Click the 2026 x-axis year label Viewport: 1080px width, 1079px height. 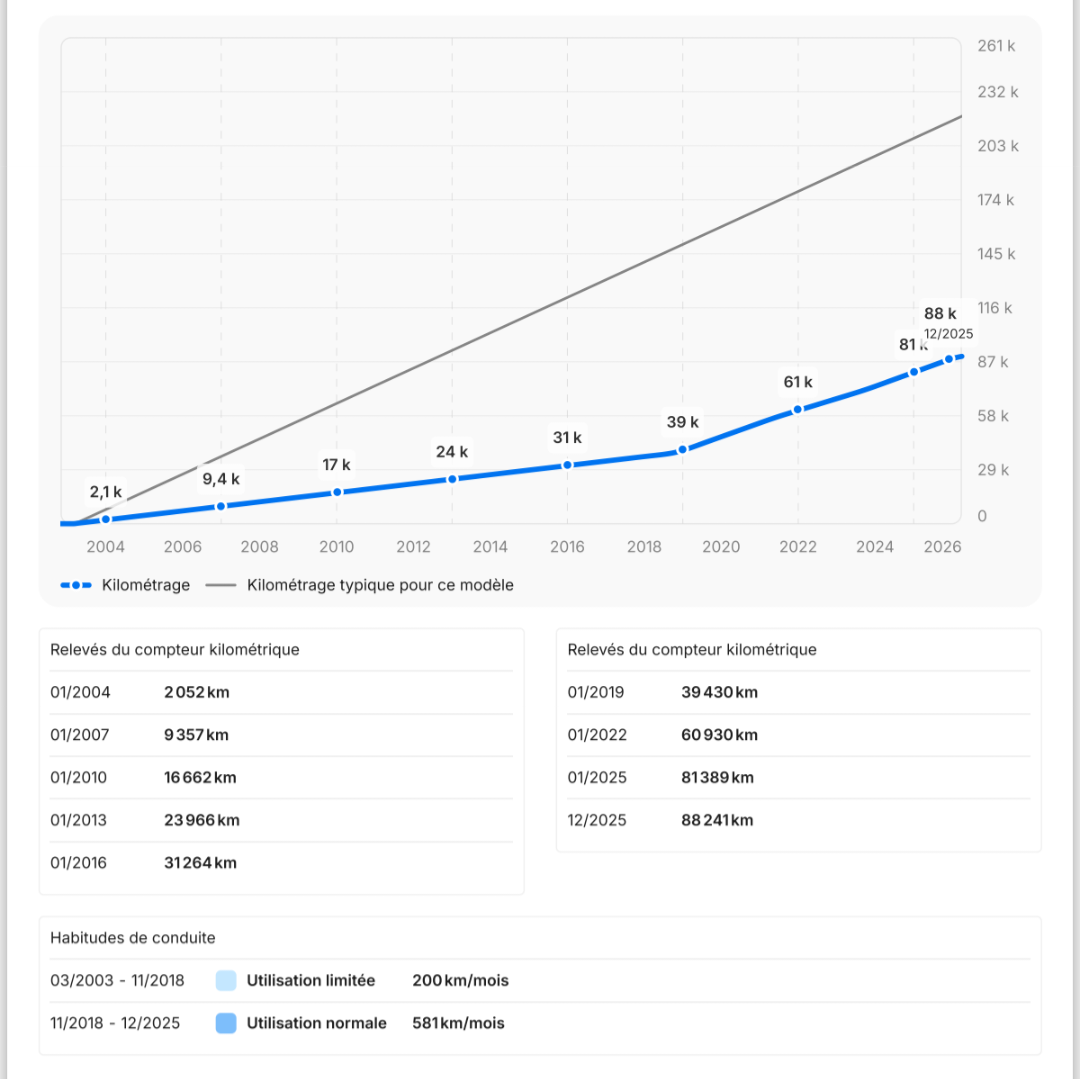942,547
